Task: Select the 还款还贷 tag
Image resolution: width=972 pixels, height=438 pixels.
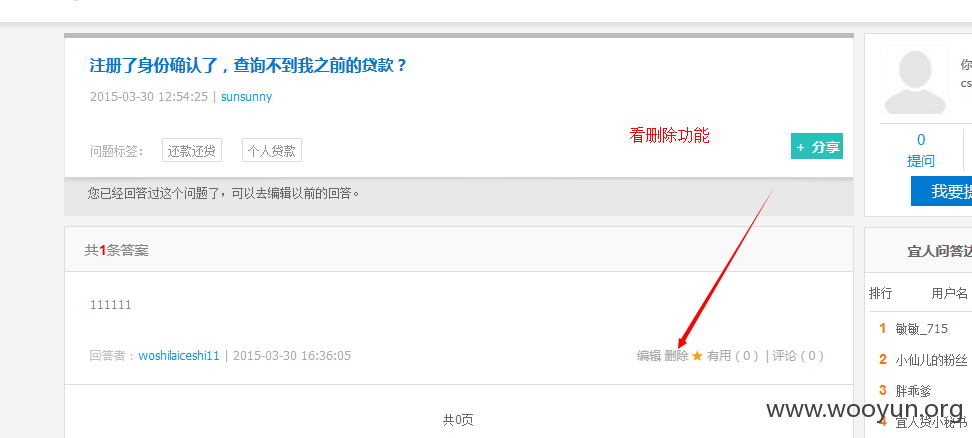Action: tap(192, 151)
